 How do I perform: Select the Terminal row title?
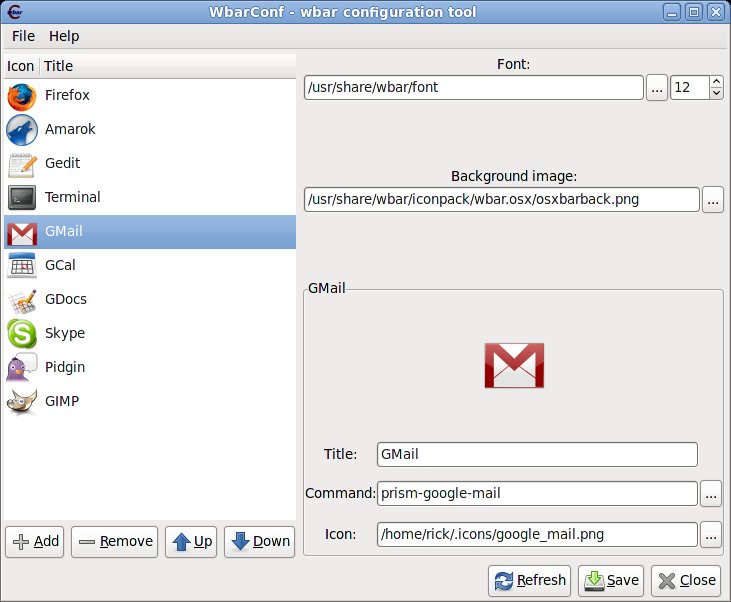pyautogui.click(x=72, y=197)
